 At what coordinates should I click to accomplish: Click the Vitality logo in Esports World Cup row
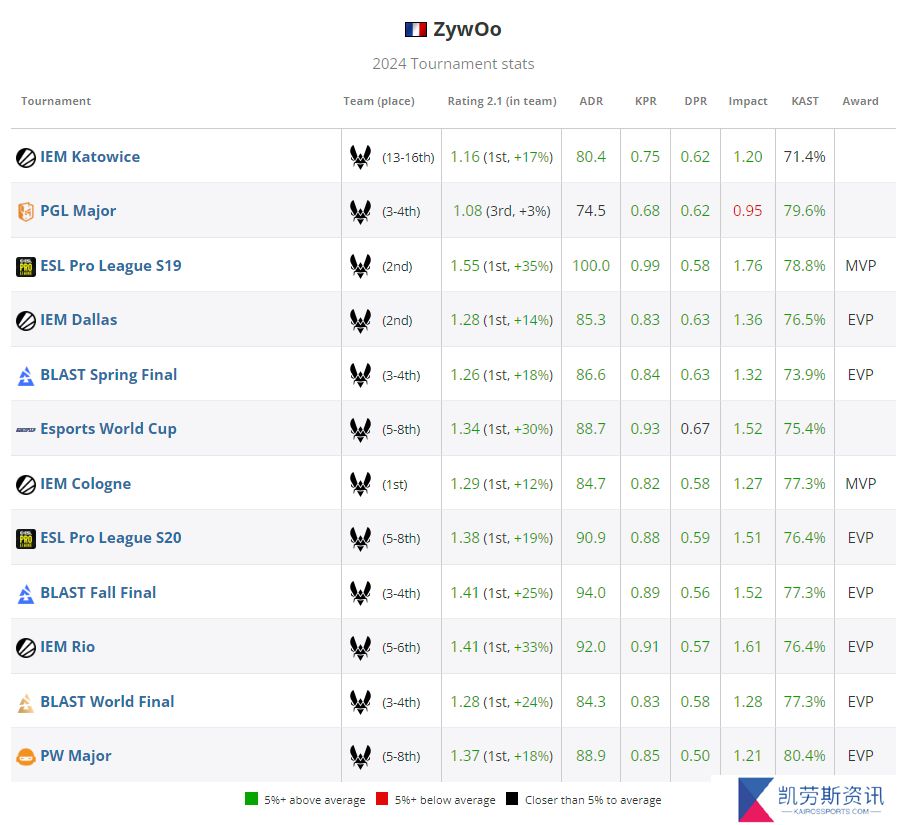click(360, 429)
